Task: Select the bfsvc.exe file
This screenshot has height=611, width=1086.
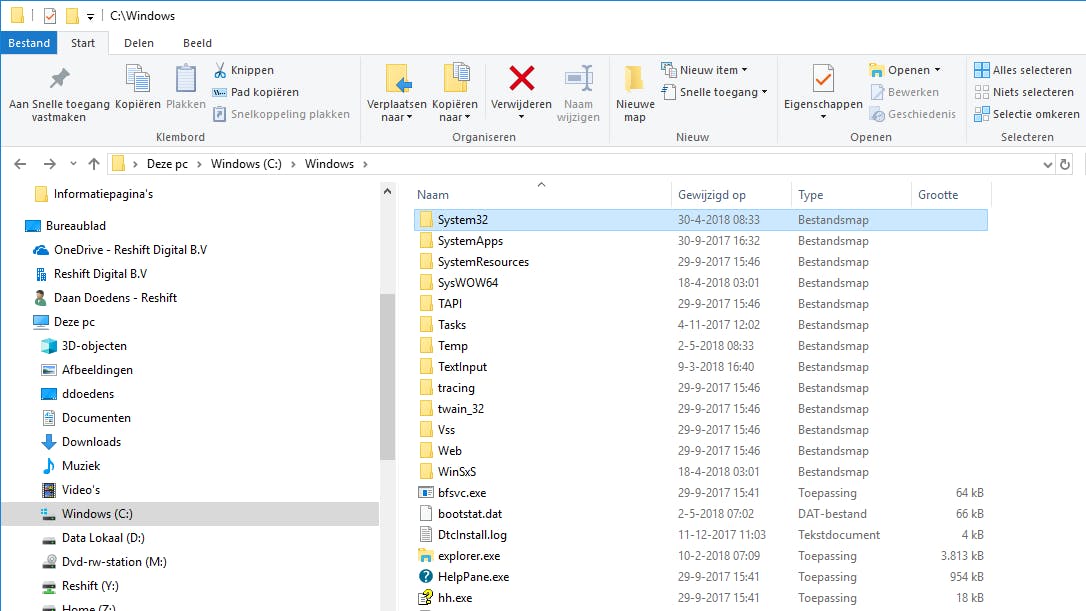Action: point(462,493)
